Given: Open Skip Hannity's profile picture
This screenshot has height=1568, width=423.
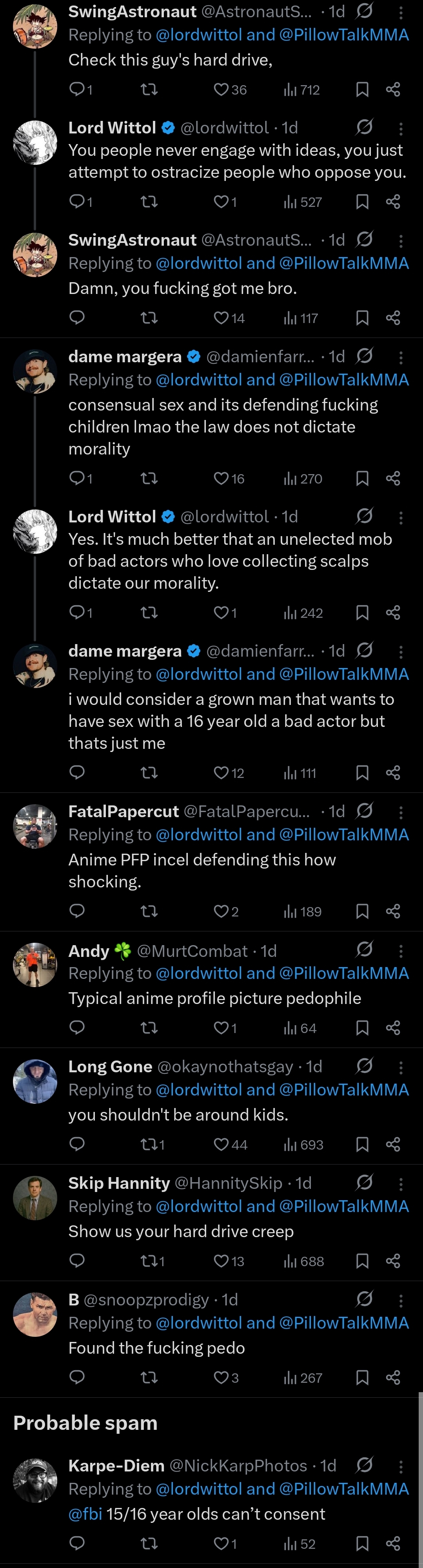Looking at the screenshot, I should 35,1197.
